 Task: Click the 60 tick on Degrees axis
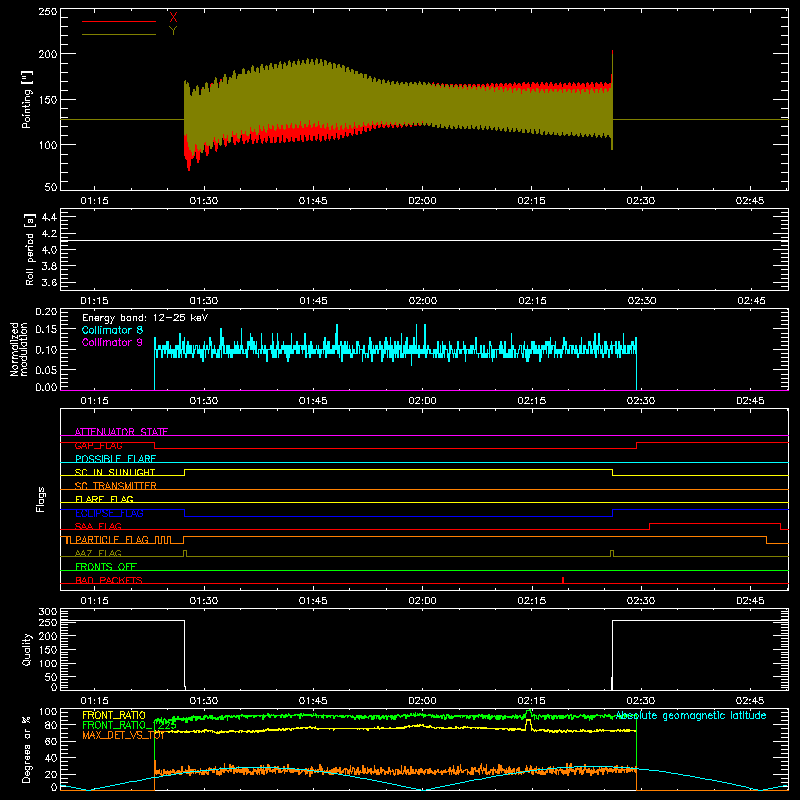click(52, 741)
